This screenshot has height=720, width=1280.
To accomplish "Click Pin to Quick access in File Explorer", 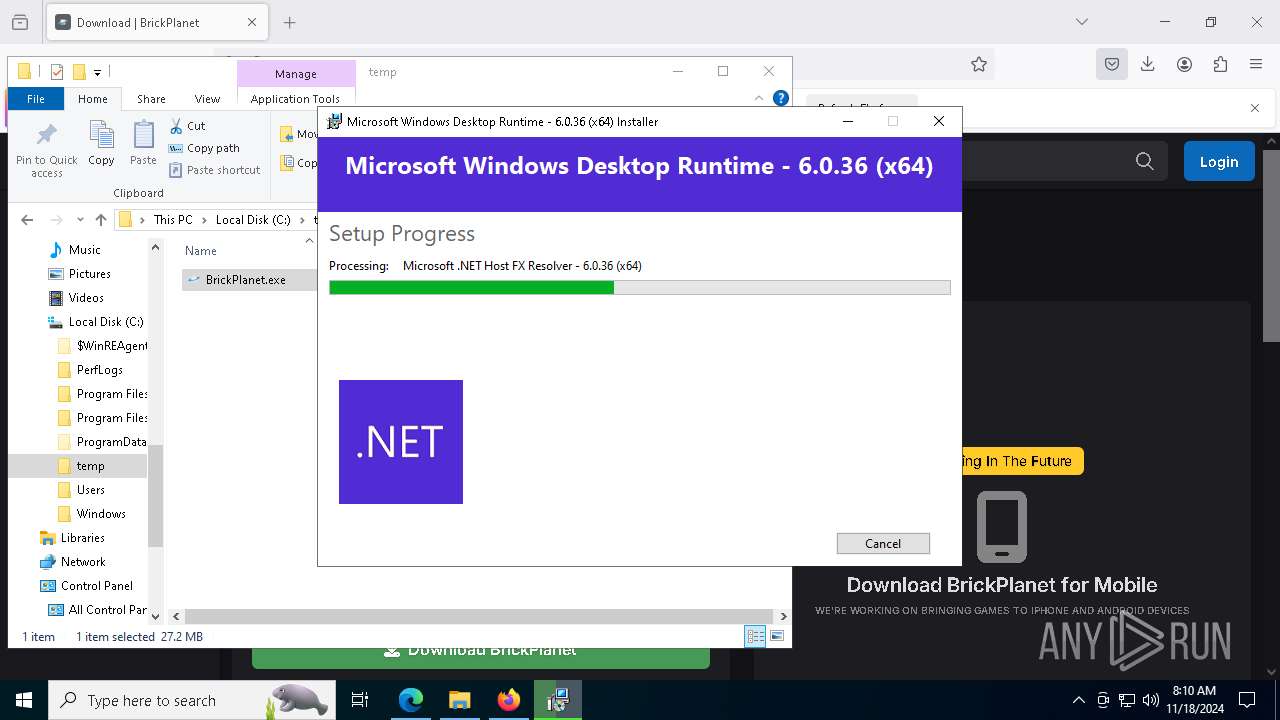I will [46, 151].
